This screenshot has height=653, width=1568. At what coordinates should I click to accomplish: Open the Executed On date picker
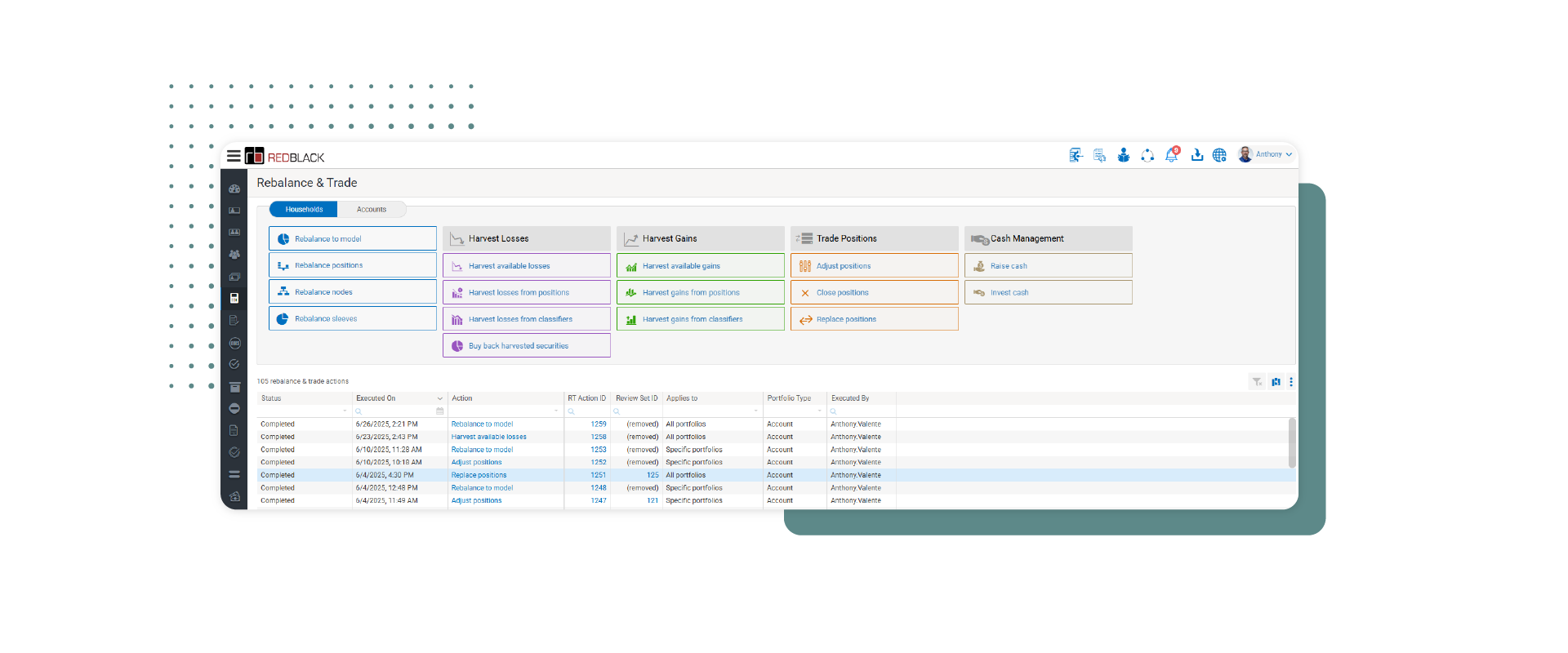pos(440,411)
